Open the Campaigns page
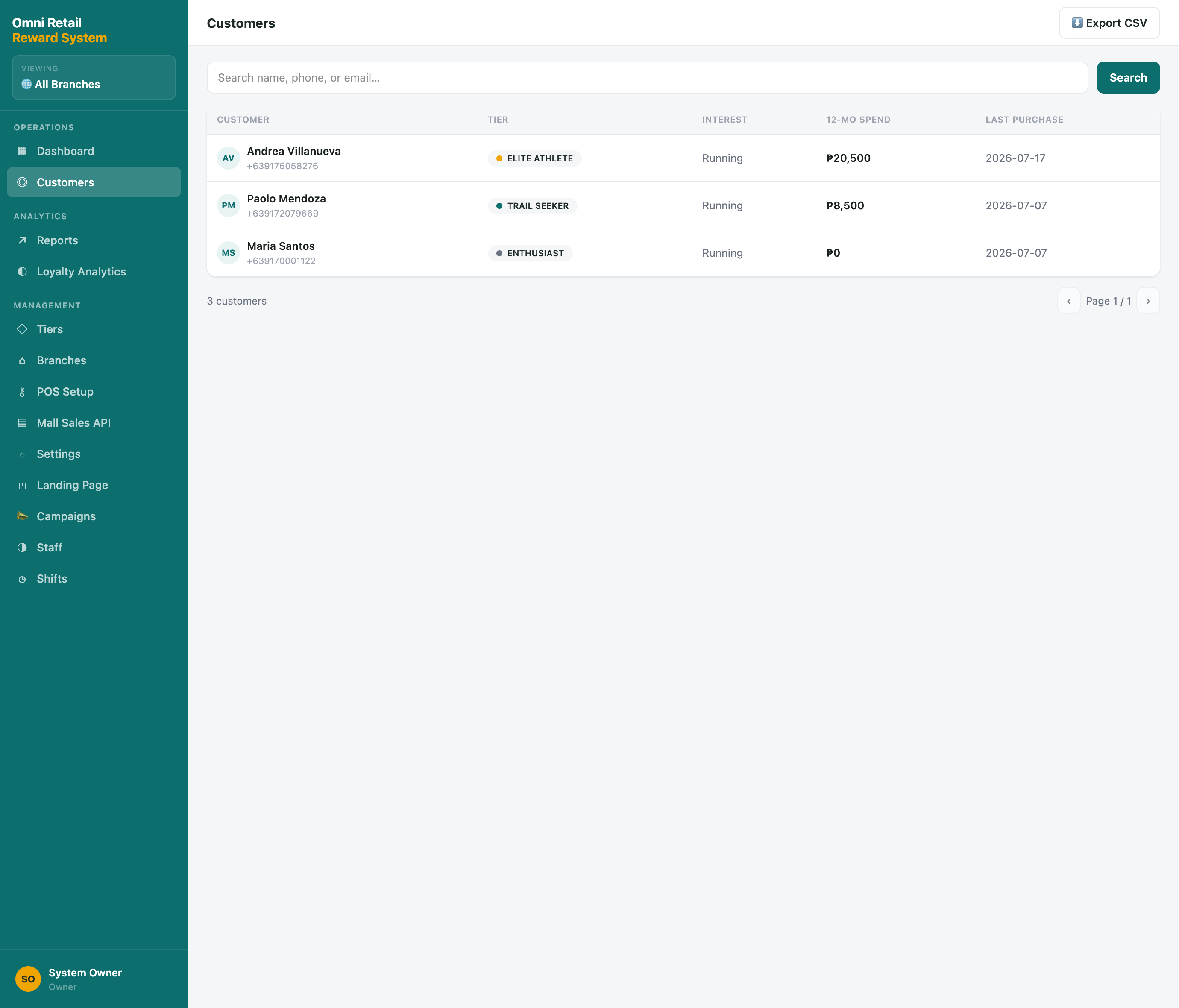 click(94, 516)
